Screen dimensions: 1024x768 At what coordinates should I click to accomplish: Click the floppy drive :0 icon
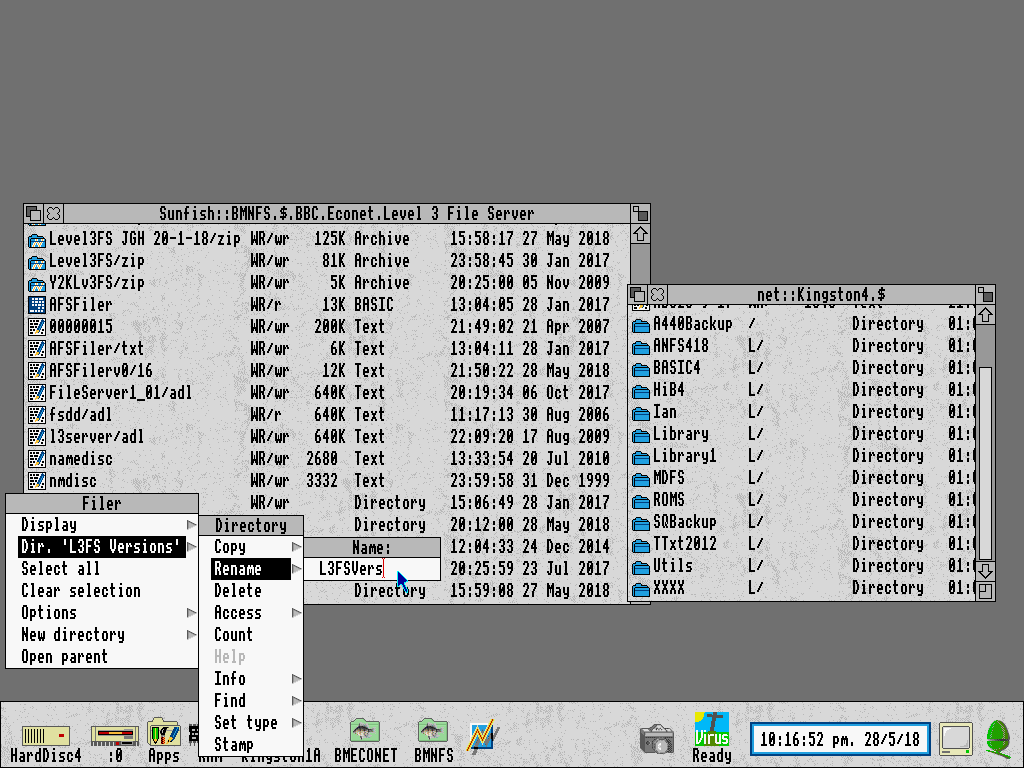pos(114,736)
